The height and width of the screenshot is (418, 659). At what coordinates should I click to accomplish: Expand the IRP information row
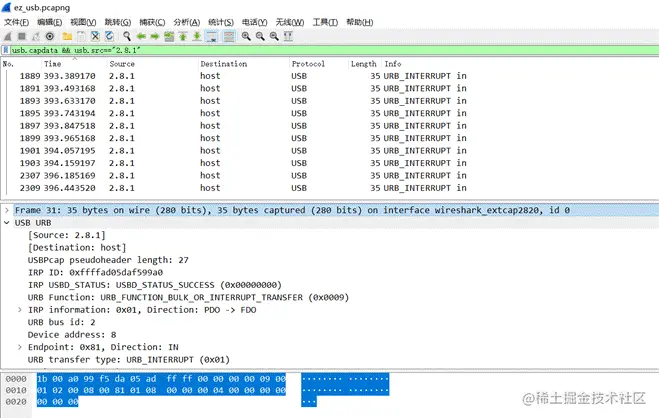[20, 310]
